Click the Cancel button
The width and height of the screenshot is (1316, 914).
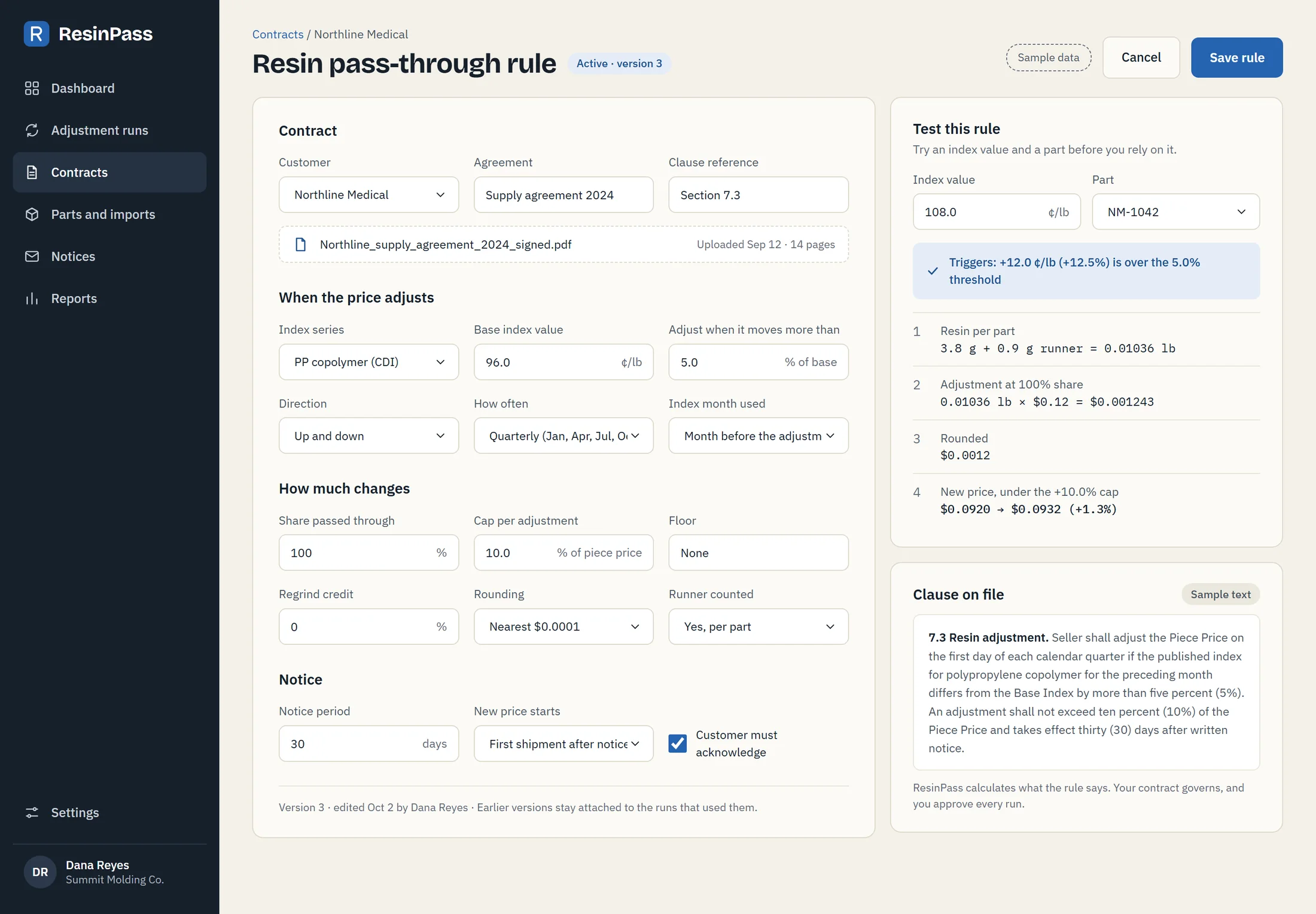pos(1141,57)
